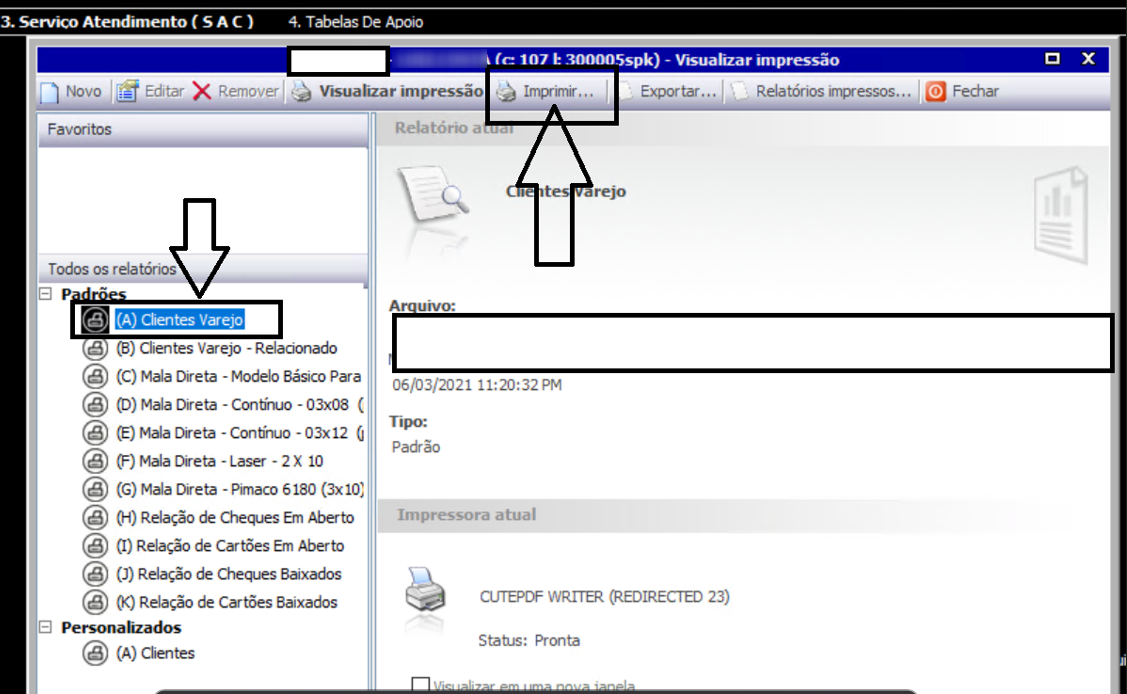Screen dimensions: 1127x694
Task: Select (A) Clientes under Personalizados
Action: [155, 653]
